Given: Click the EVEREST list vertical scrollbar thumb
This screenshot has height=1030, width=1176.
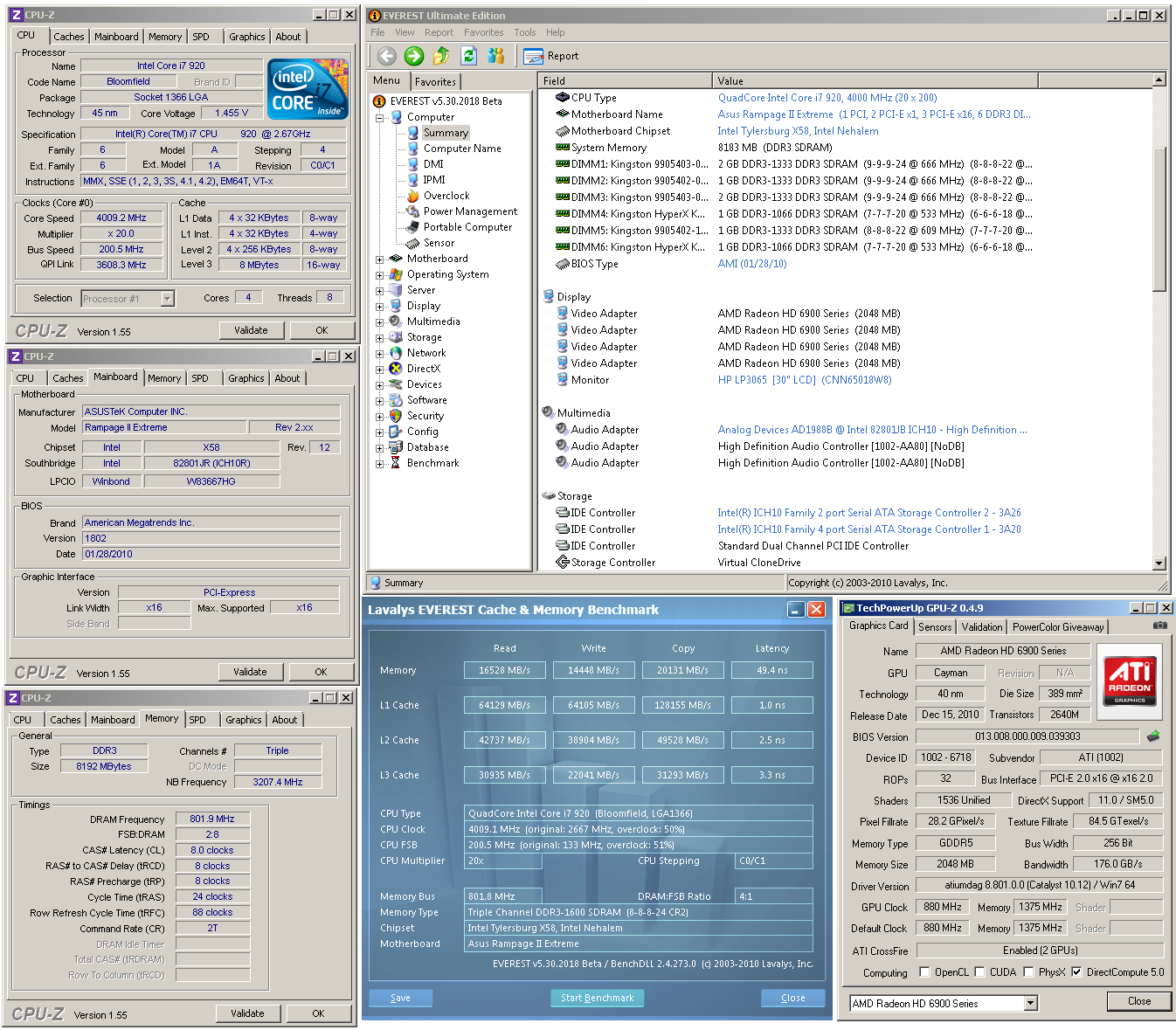Looking at the screenshot, I should pos(1159,218).
